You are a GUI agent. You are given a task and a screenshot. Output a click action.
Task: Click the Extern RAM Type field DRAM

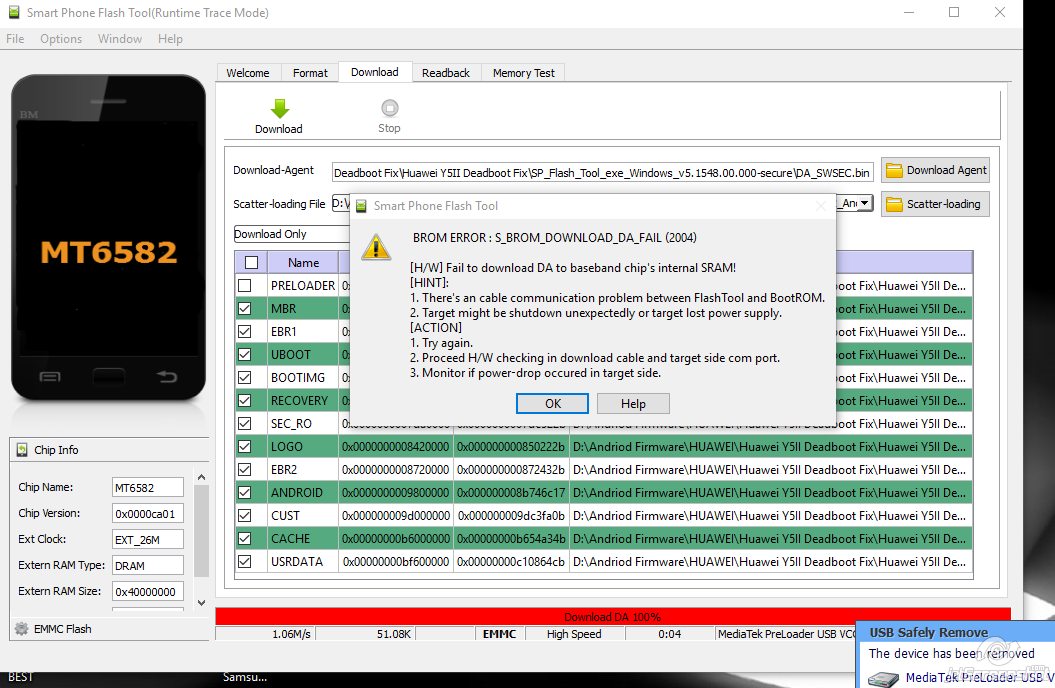(x=148, y=566)
